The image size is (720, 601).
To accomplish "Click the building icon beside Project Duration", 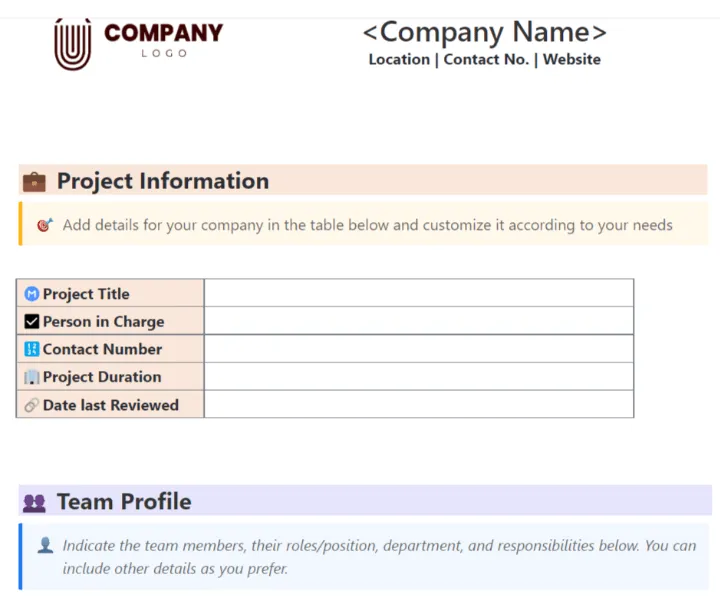I will (x=32, y=377).
